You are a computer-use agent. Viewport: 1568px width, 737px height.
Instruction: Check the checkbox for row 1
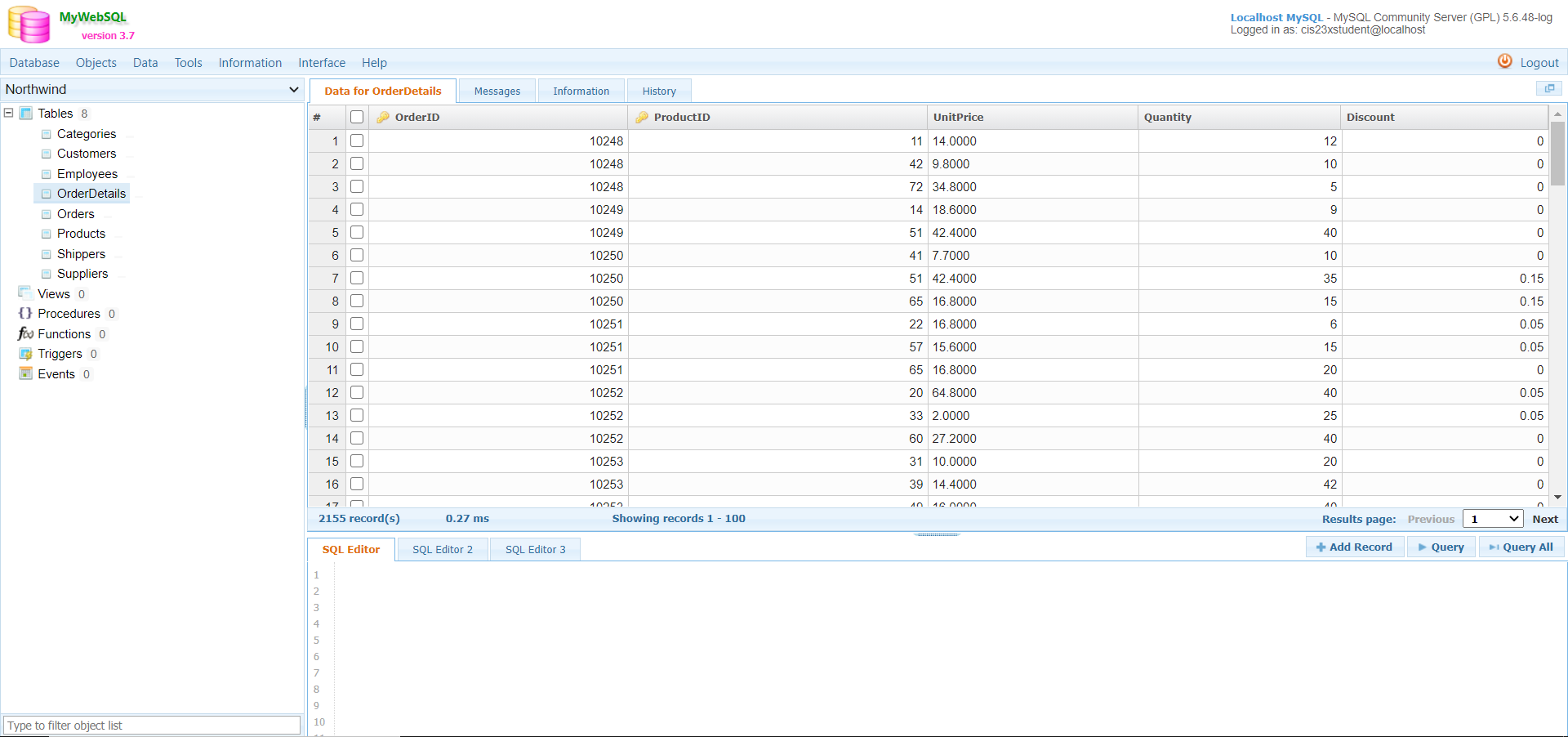pos(357,141)
